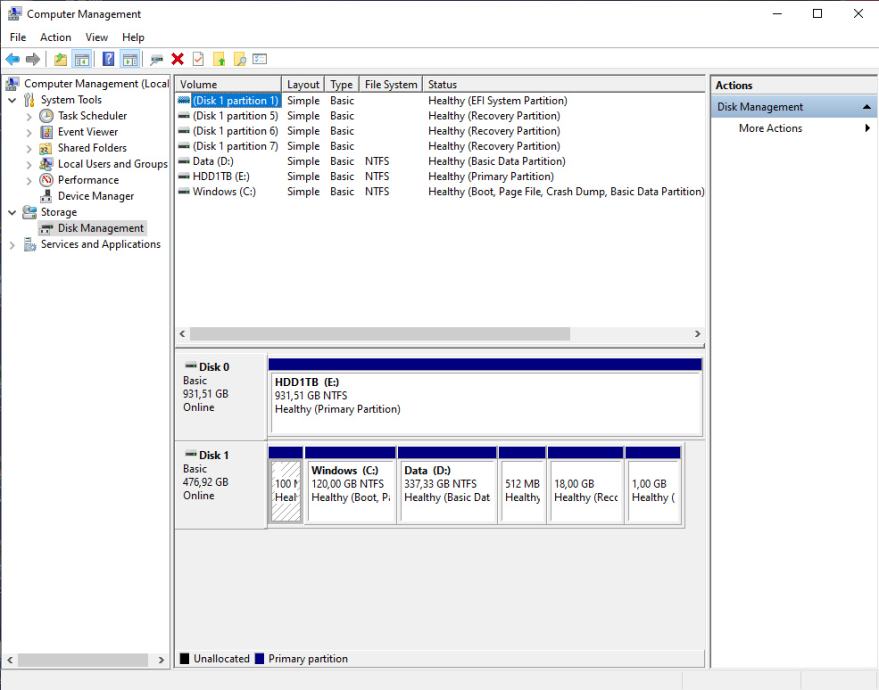Image resolution: width=879 pixels, height=690 pixels.
Task: Open the View menu
Action: pyautogui.click(x=96, y=38)
